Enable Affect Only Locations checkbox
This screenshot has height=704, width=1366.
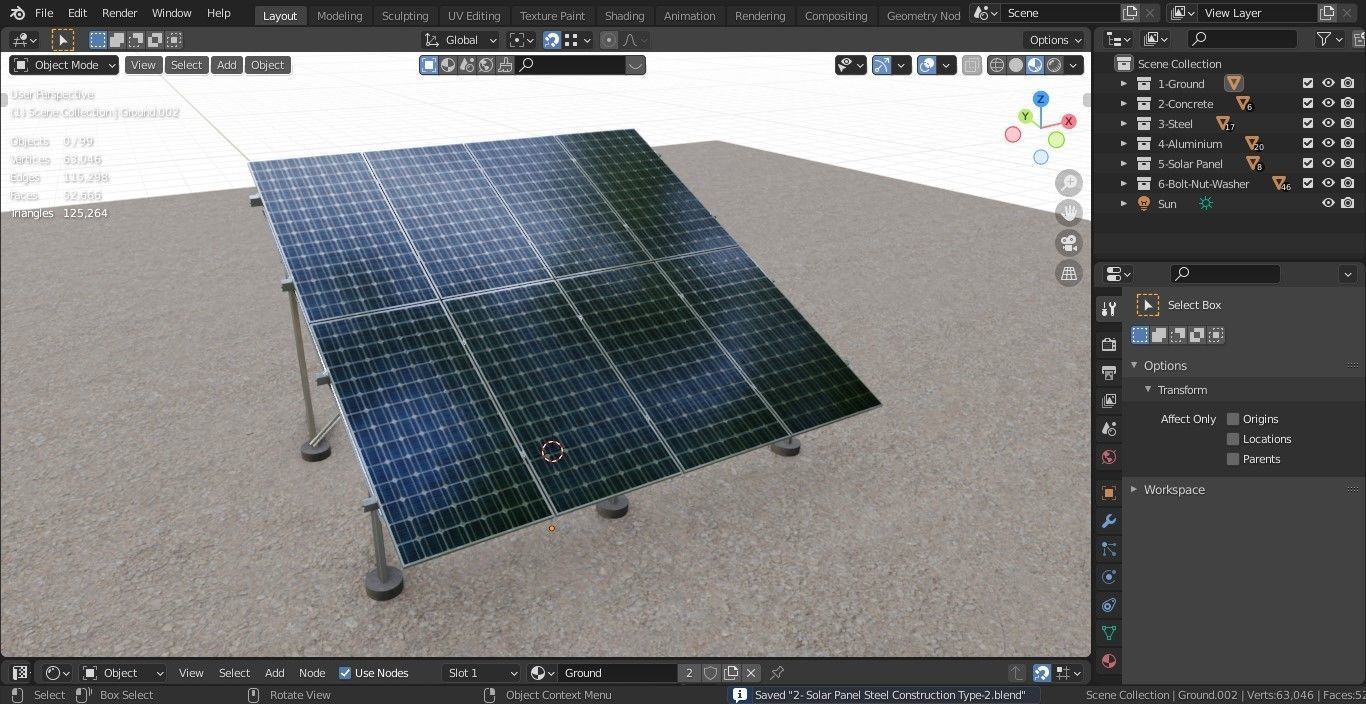[1233, 439]
